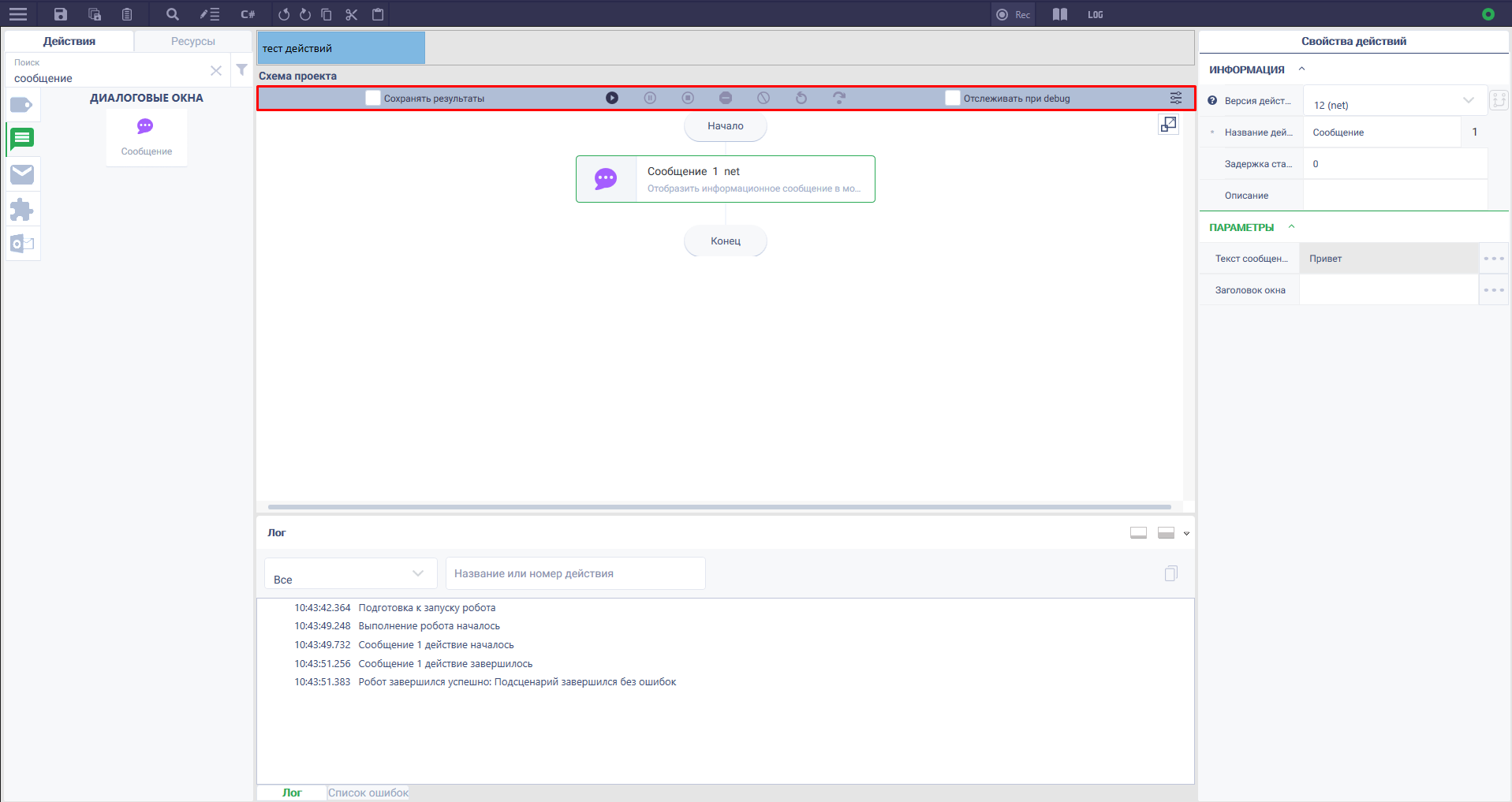
Task: Open the log level Все dropdown
Action: pos(351,573)
